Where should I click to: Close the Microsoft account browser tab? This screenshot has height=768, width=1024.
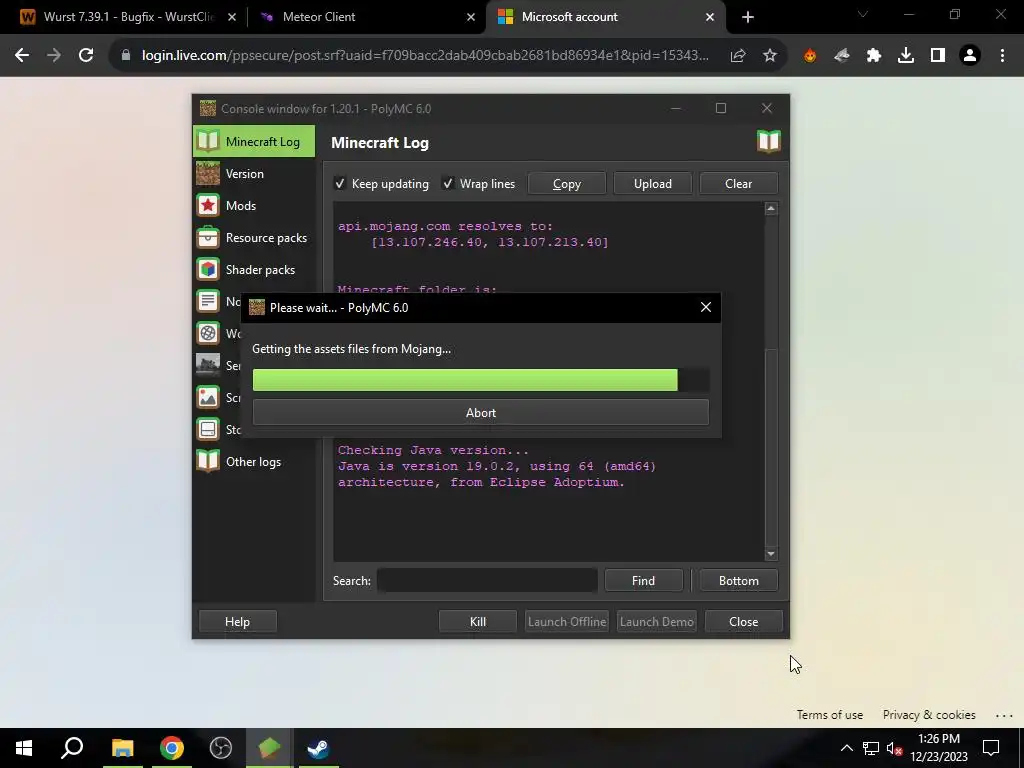tap(710, 17)
